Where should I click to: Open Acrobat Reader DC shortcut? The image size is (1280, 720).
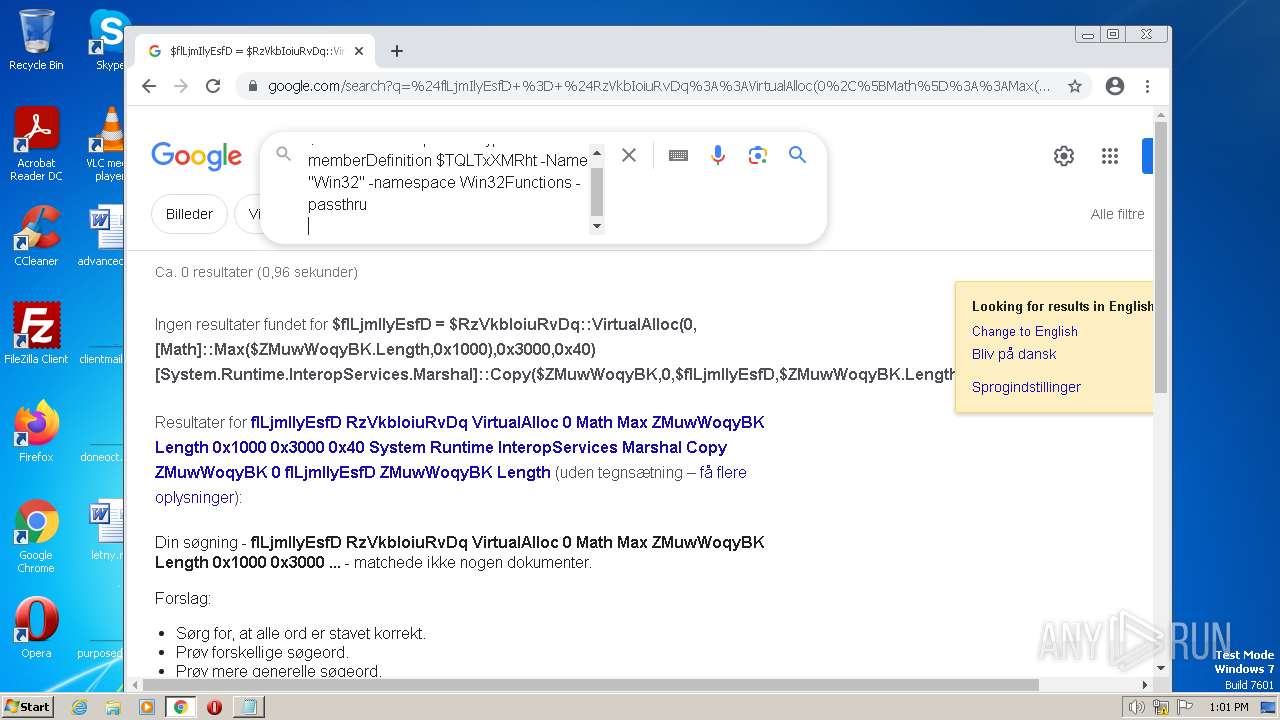pos(36,144)
